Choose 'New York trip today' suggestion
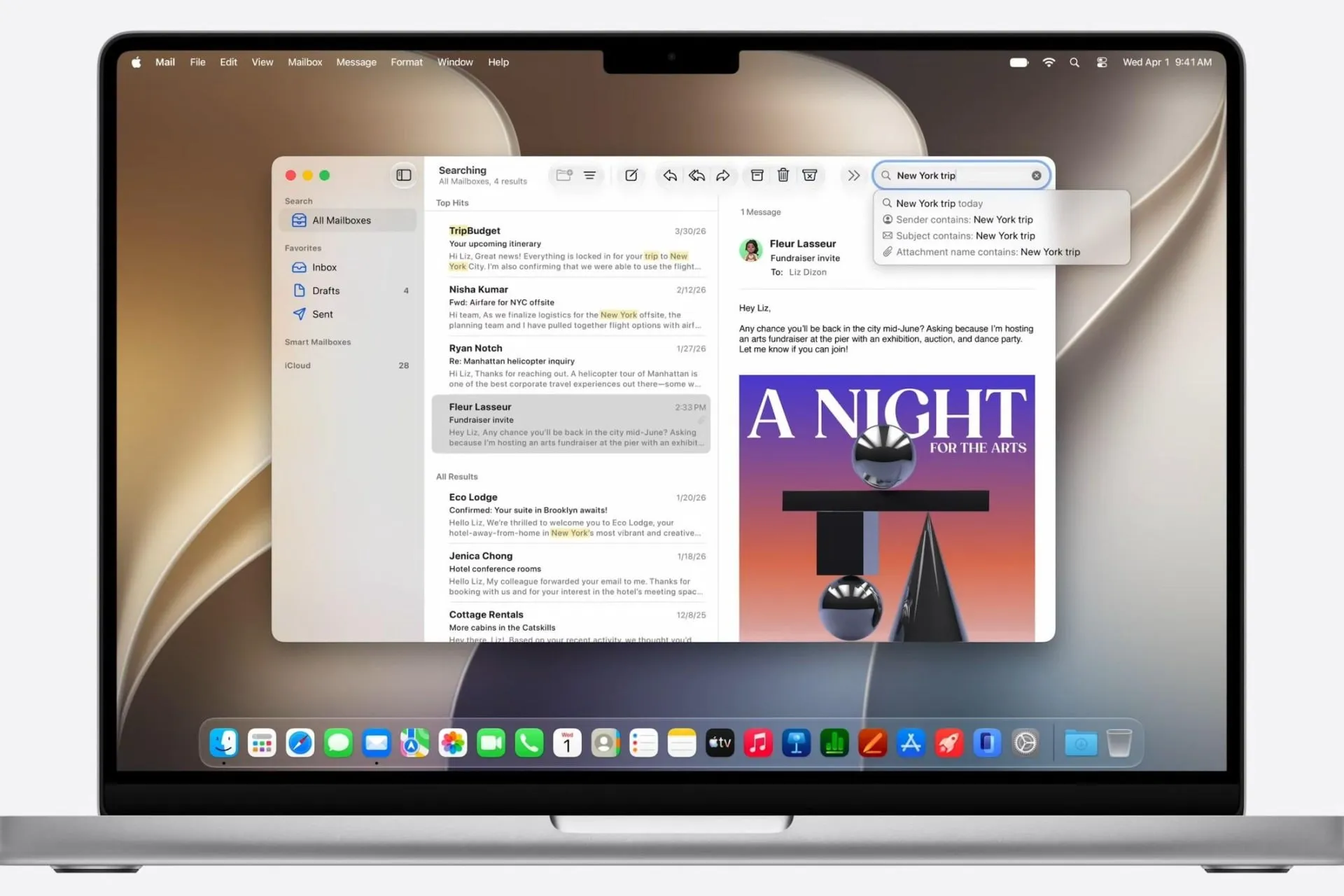The width and height of the screenshot is (1344, 896). tap(1001, 203)
